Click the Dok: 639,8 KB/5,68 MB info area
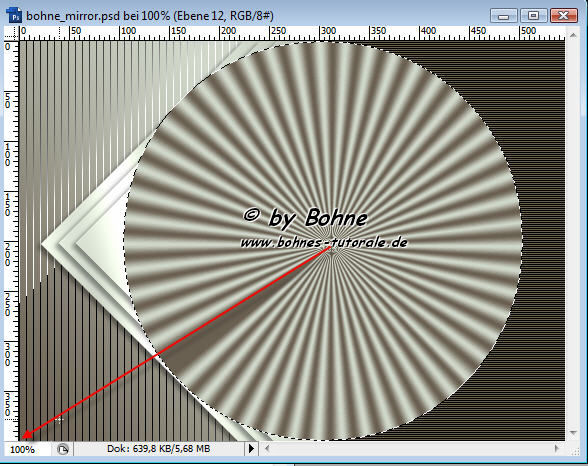This screenshot has height=466, width=588. coord(159,448)
